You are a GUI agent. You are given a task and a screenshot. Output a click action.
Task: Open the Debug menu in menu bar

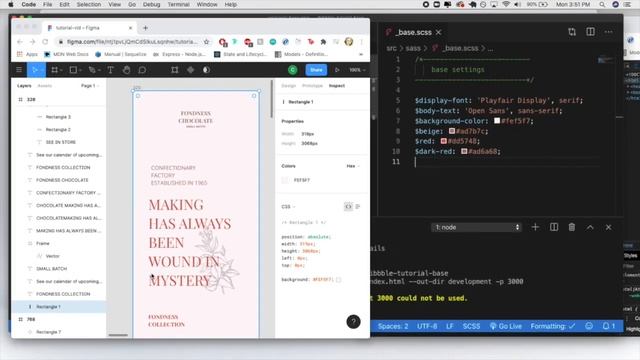point(151,4)
